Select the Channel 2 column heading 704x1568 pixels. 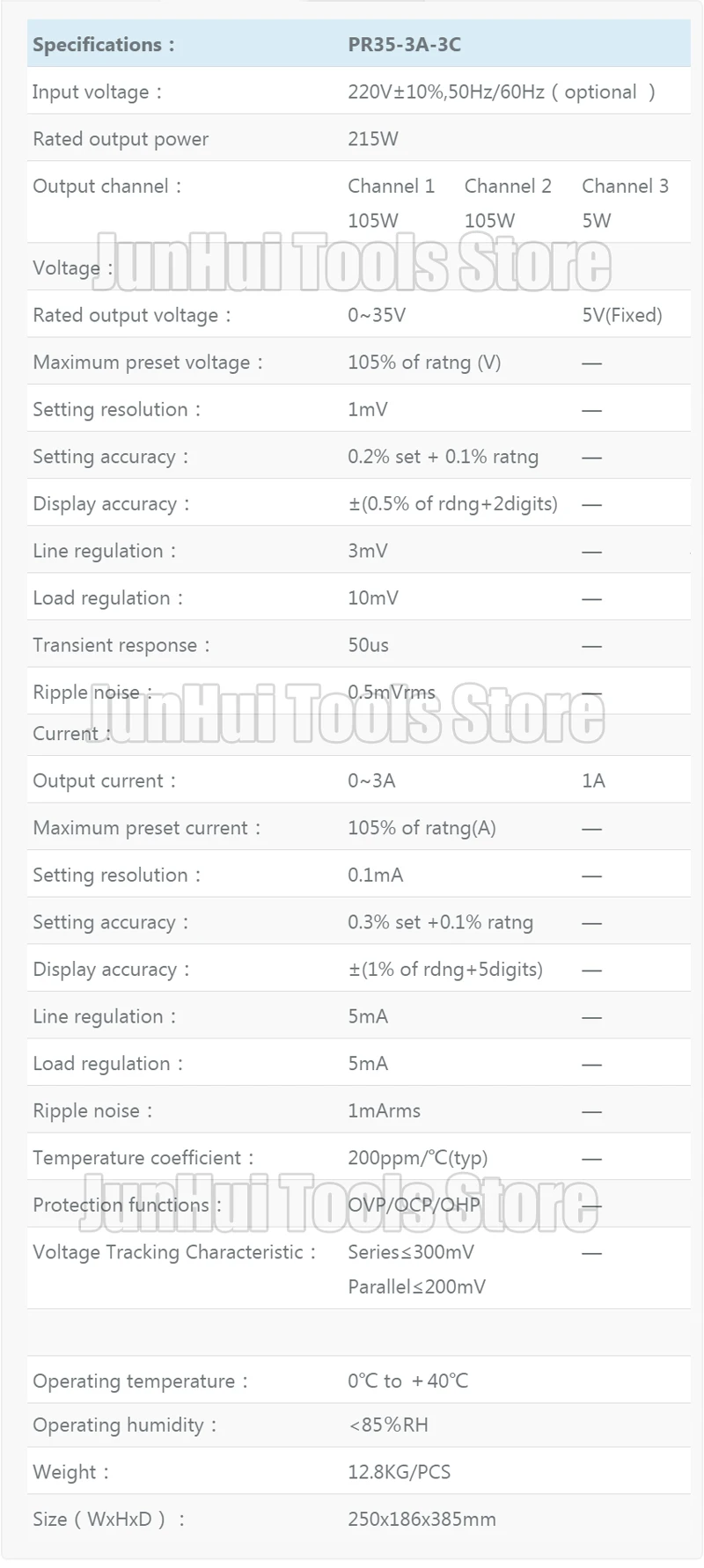pos(508,187)
